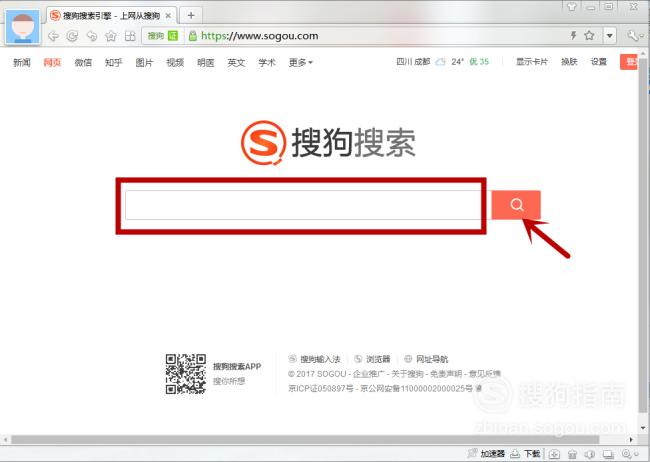The image size is (650, 462).
Task: Open the 图片 search category
Action: [144, 62]
